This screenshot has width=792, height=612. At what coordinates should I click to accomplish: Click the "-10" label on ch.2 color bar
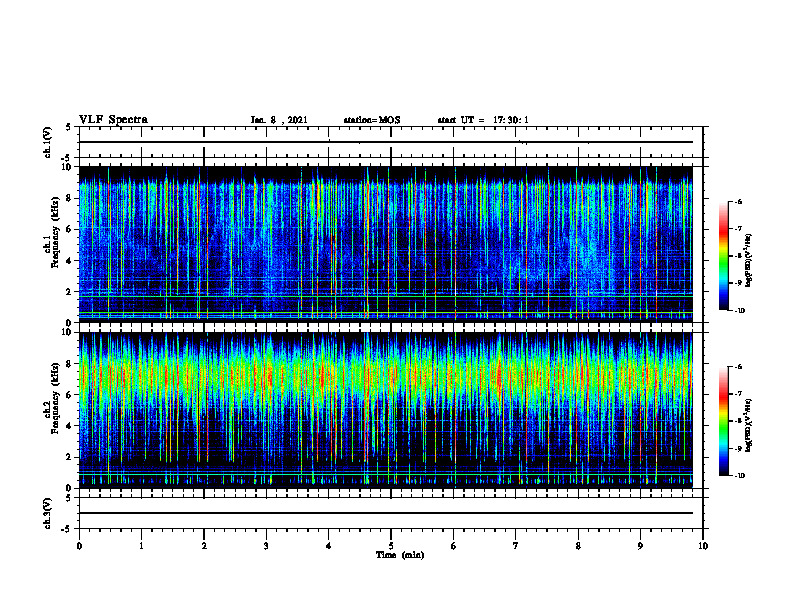pyautogui.click(x=739, y=476)
